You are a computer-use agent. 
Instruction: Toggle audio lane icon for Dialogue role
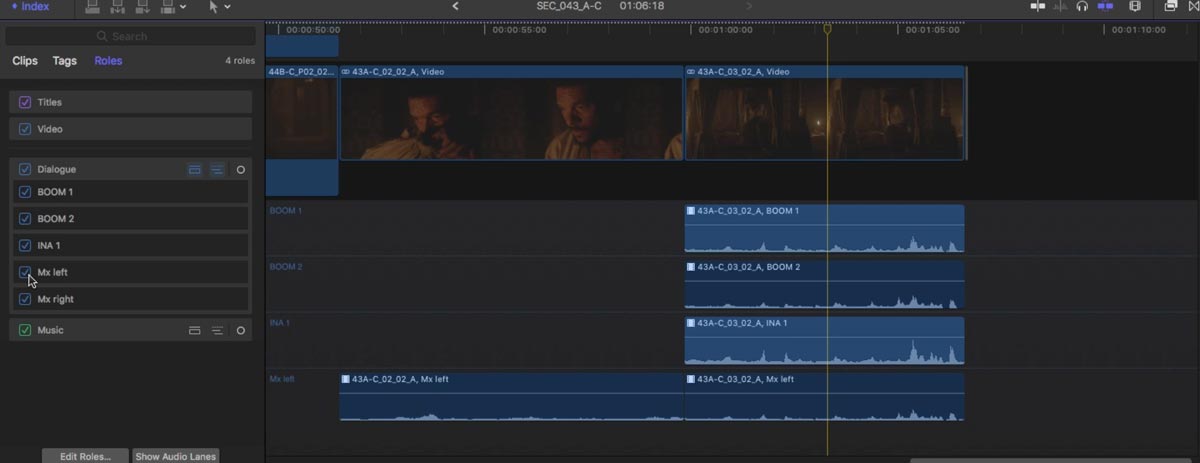(195, 170)
